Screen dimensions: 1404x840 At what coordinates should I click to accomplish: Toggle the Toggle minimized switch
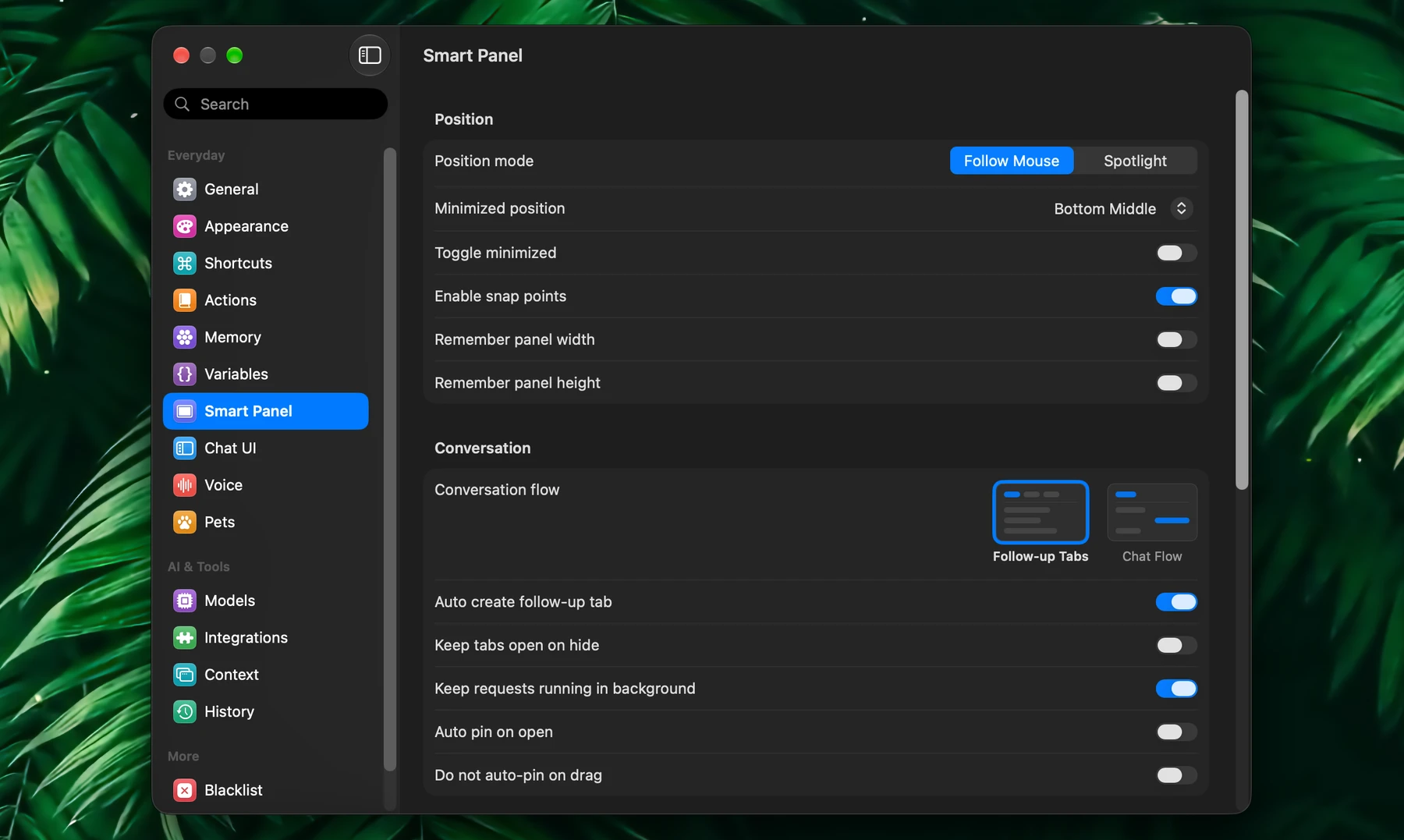pos(1176,253)
